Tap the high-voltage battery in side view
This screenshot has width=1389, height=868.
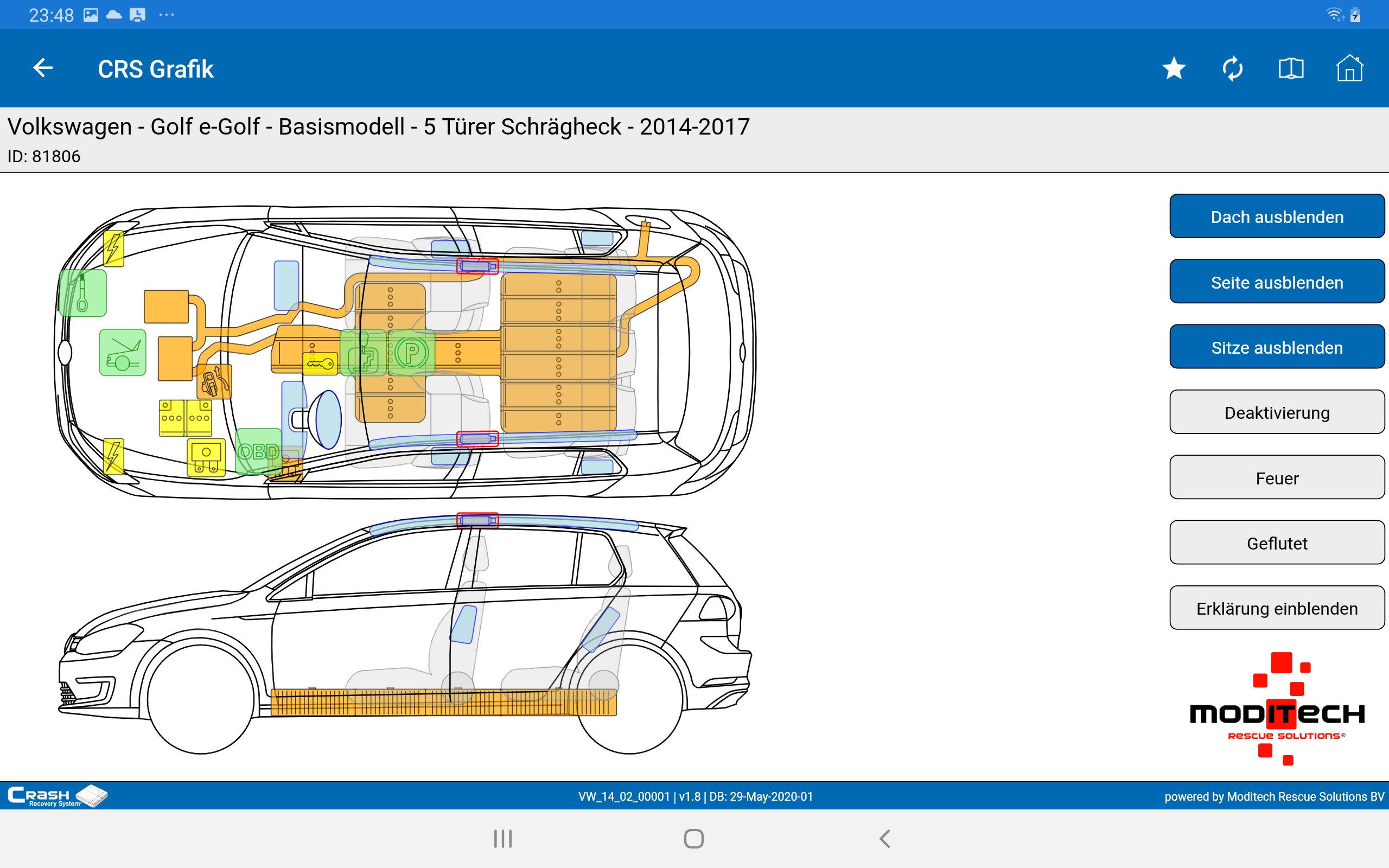pyautogui.click(x=444, y=703)
